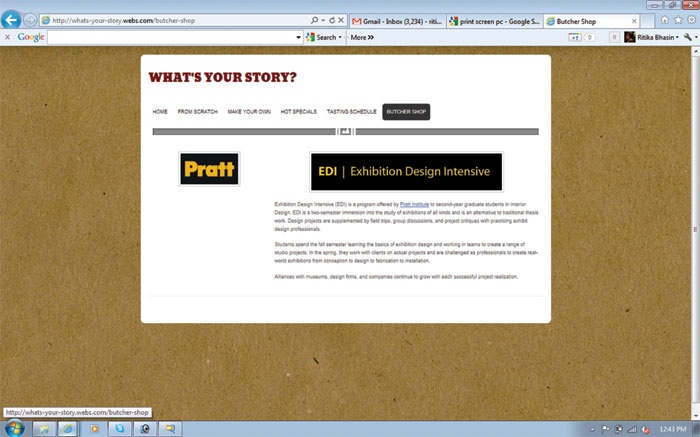
Task: Click the Google Toolbar counter box showing 0
Action: pyautogui.click(x=590, y=37)
